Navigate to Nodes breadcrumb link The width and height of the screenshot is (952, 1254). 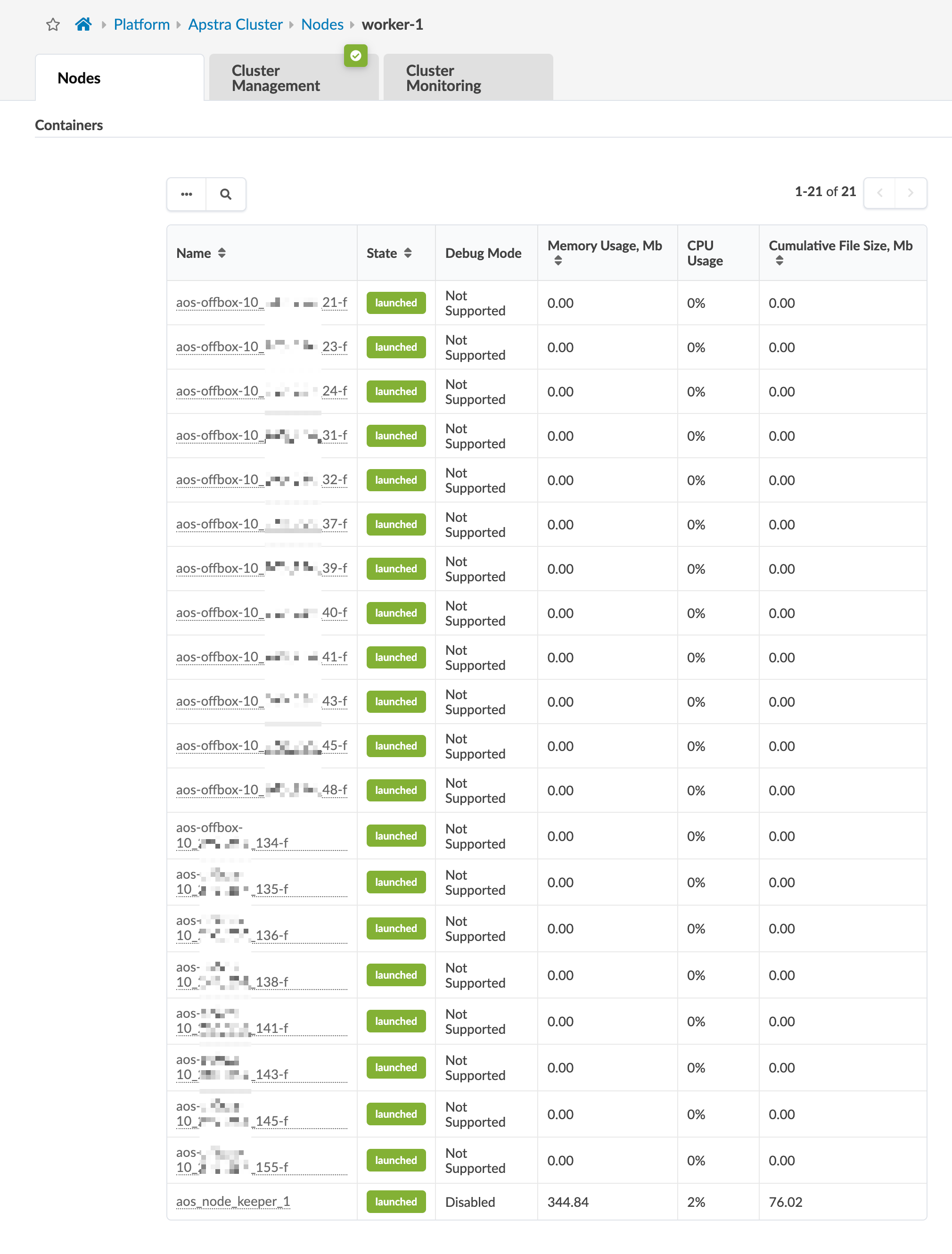point(322,25)
